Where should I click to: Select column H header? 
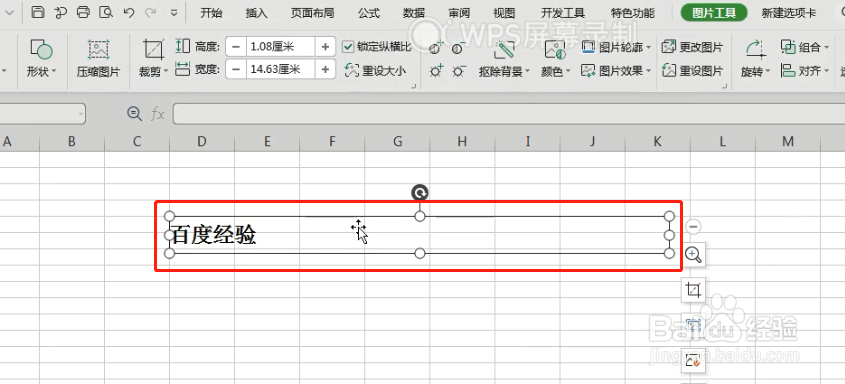[x=462, y=142]
